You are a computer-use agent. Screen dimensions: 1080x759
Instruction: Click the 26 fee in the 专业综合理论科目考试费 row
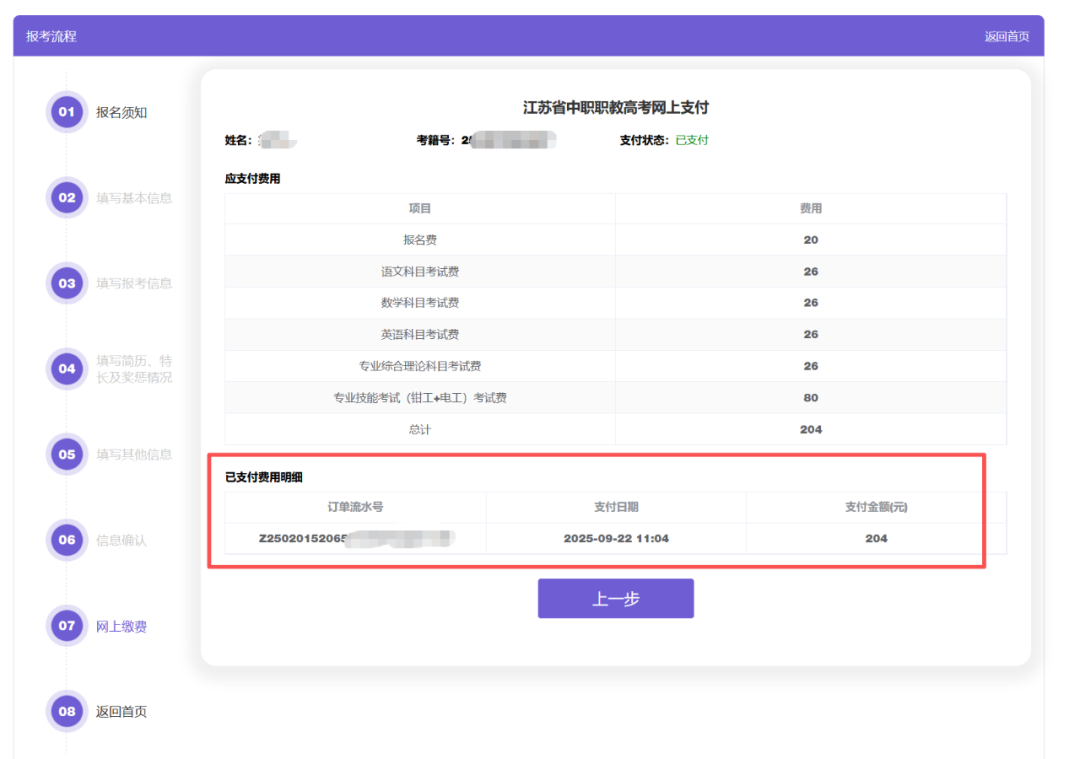pos(811,366)
